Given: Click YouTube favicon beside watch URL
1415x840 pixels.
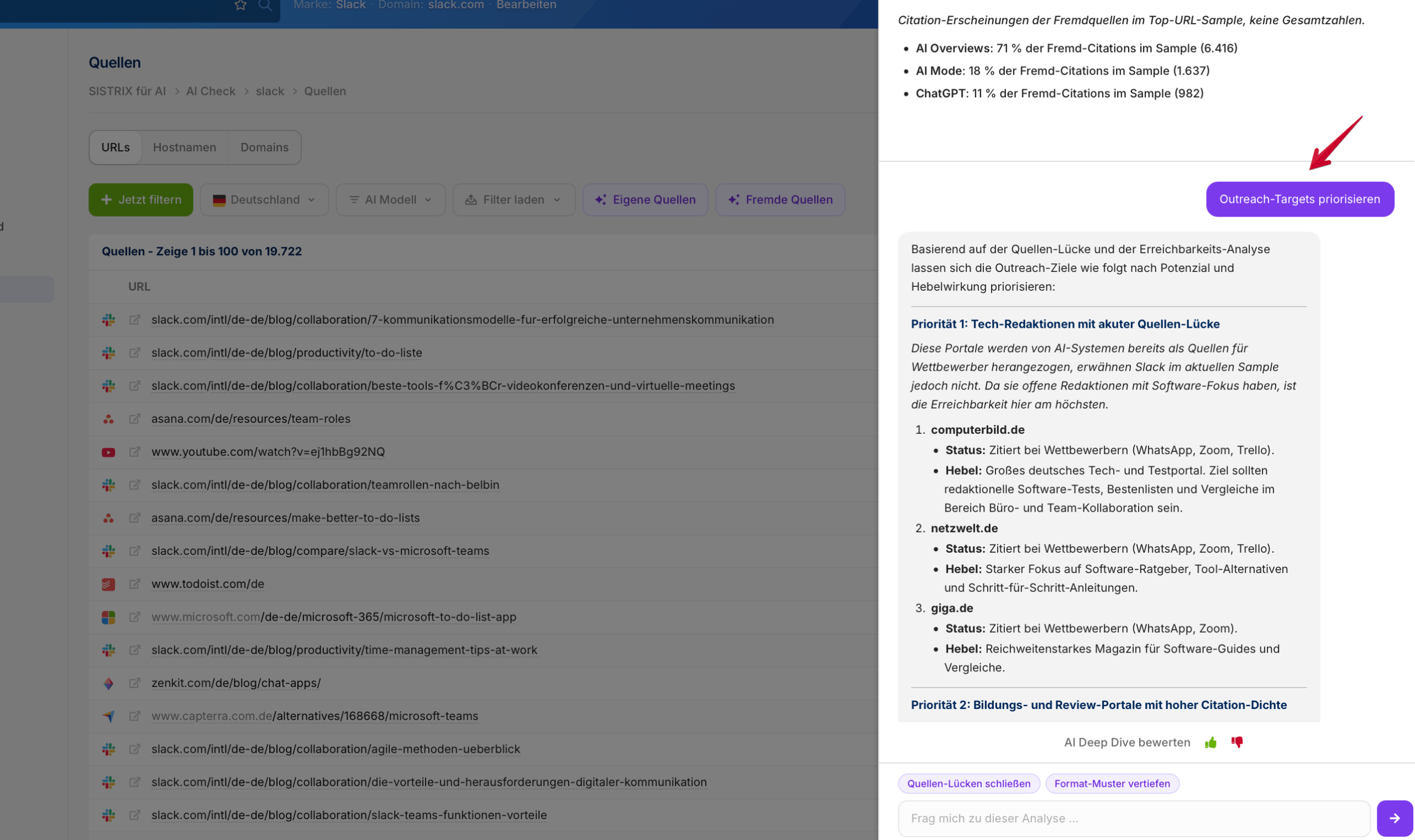Looking at the screenshot, I should point(109,452).
